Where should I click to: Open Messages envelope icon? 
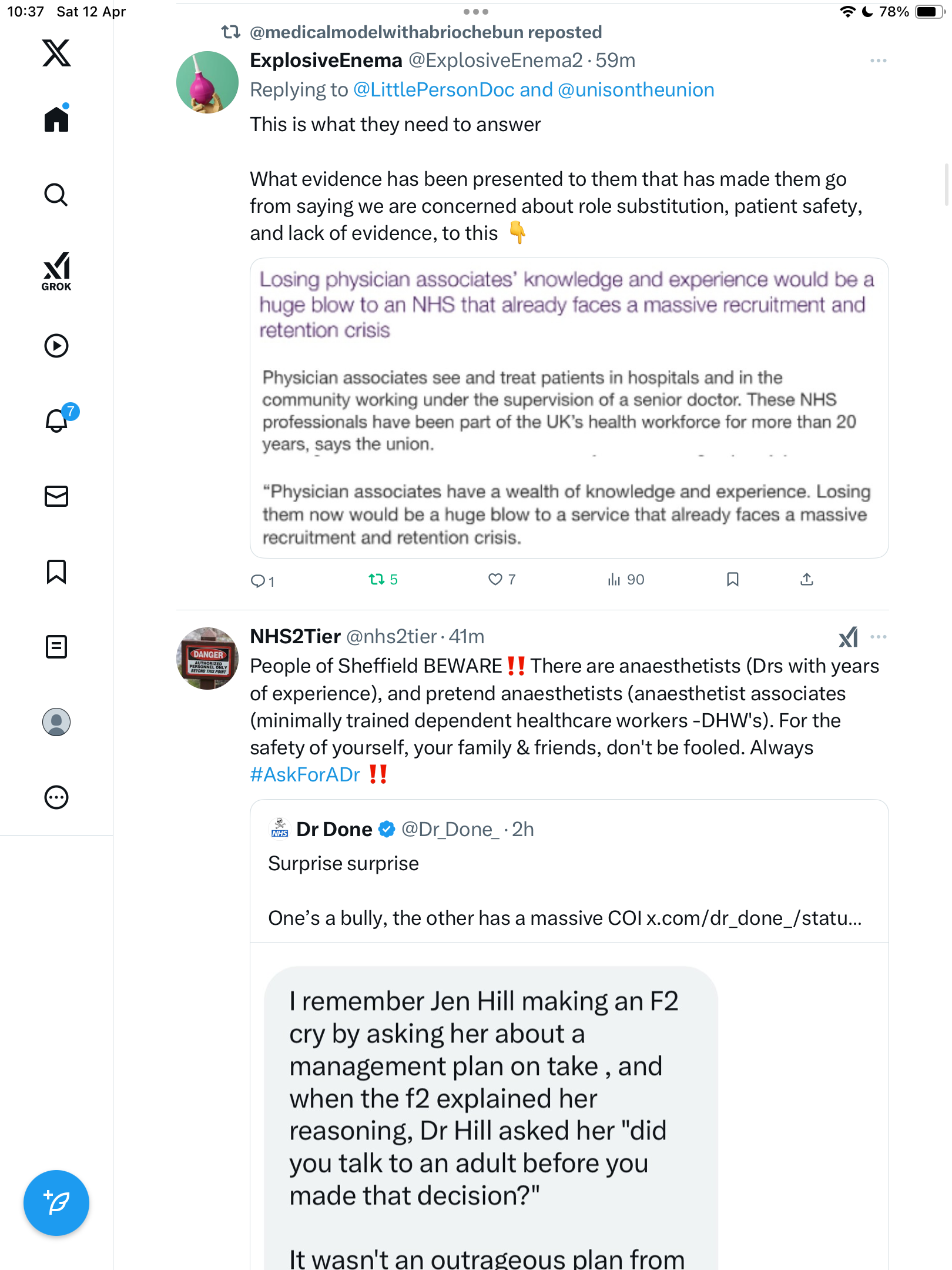pos(56,496)
